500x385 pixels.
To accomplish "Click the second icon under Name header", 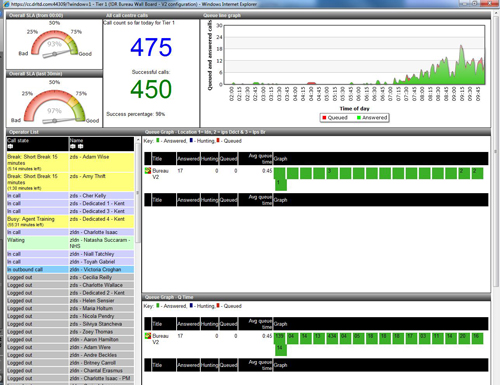I will click(80, 146).
